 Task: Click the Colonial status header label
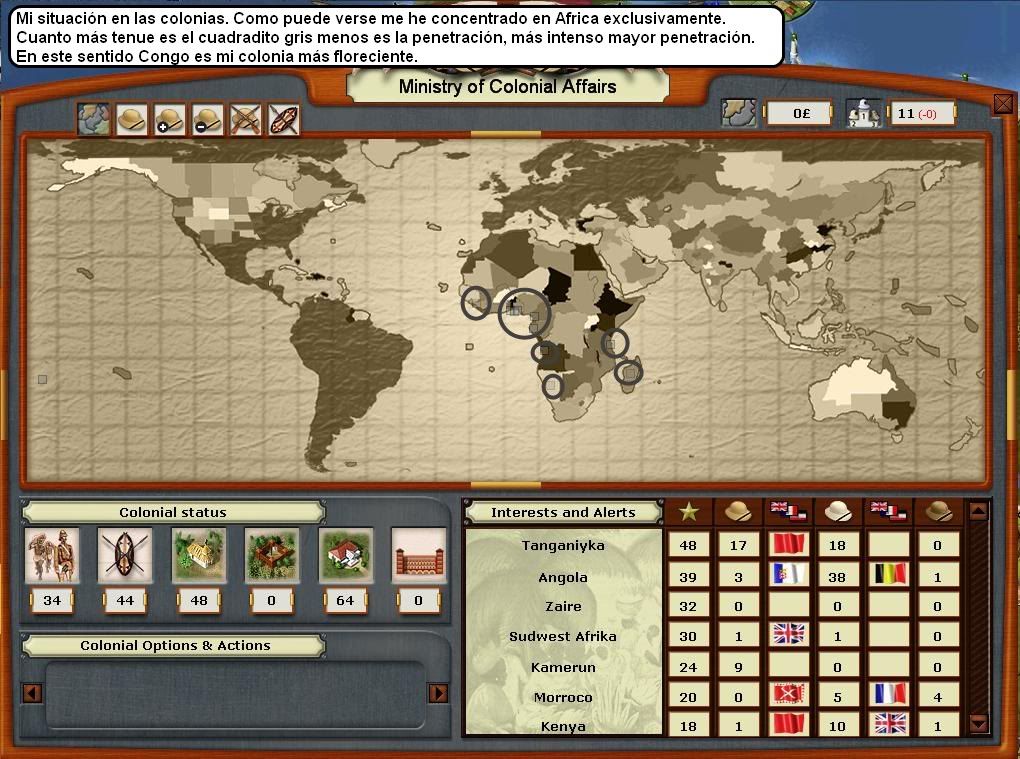click(173, 513)
